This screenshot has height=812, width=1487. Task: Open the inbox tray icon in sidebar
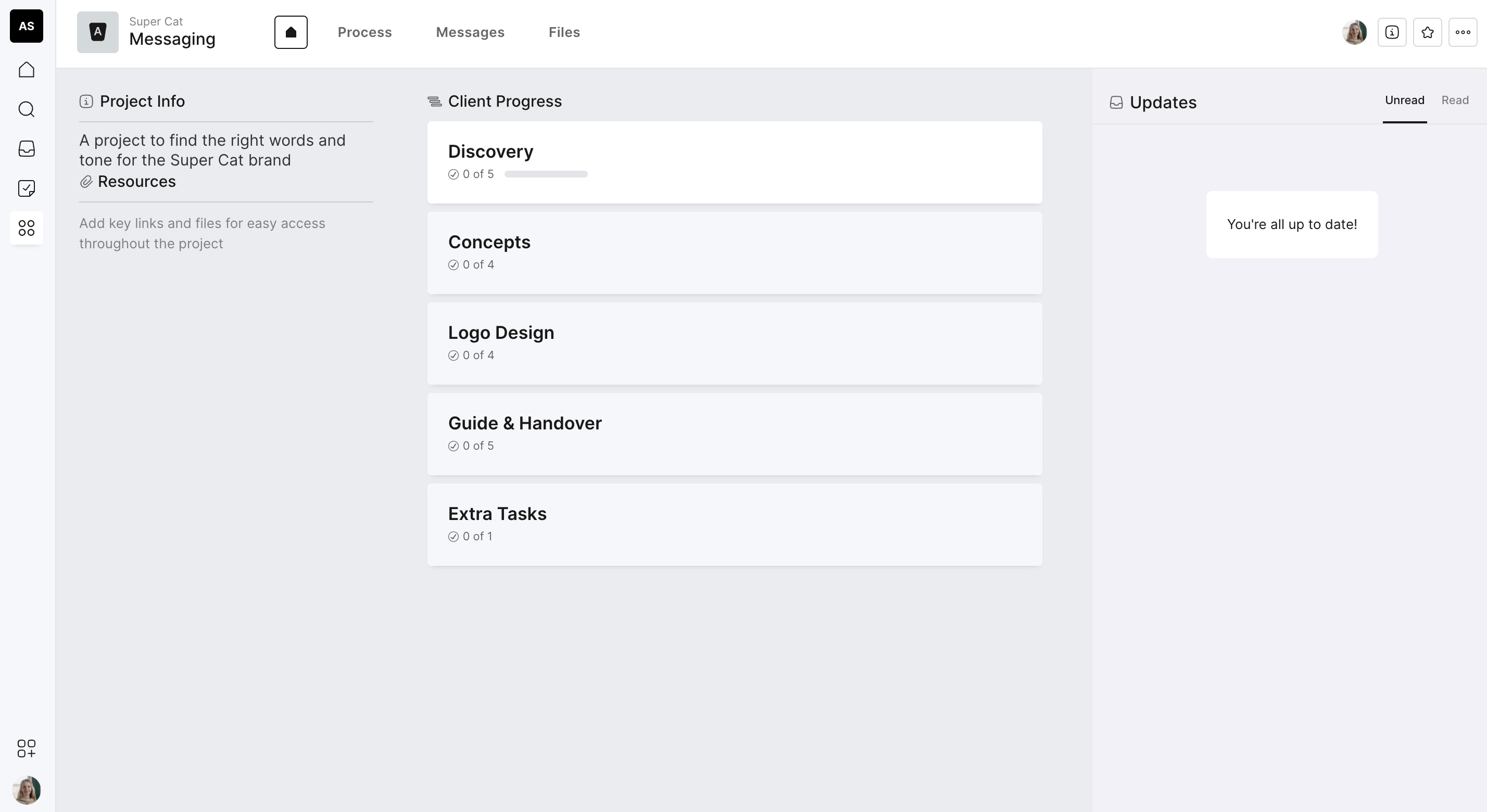click(27, 149)
